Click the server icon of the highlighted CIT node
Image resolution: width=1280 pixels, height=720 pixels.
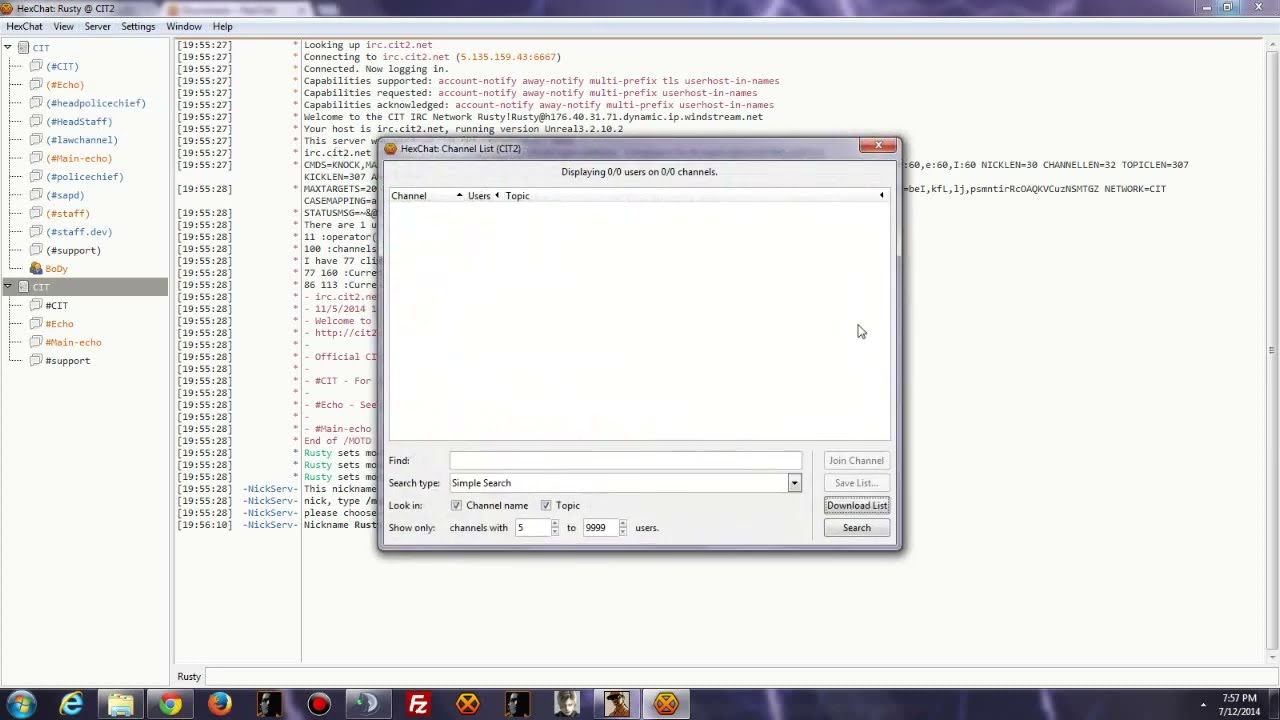pyautogui.click(x=23, y=287)
